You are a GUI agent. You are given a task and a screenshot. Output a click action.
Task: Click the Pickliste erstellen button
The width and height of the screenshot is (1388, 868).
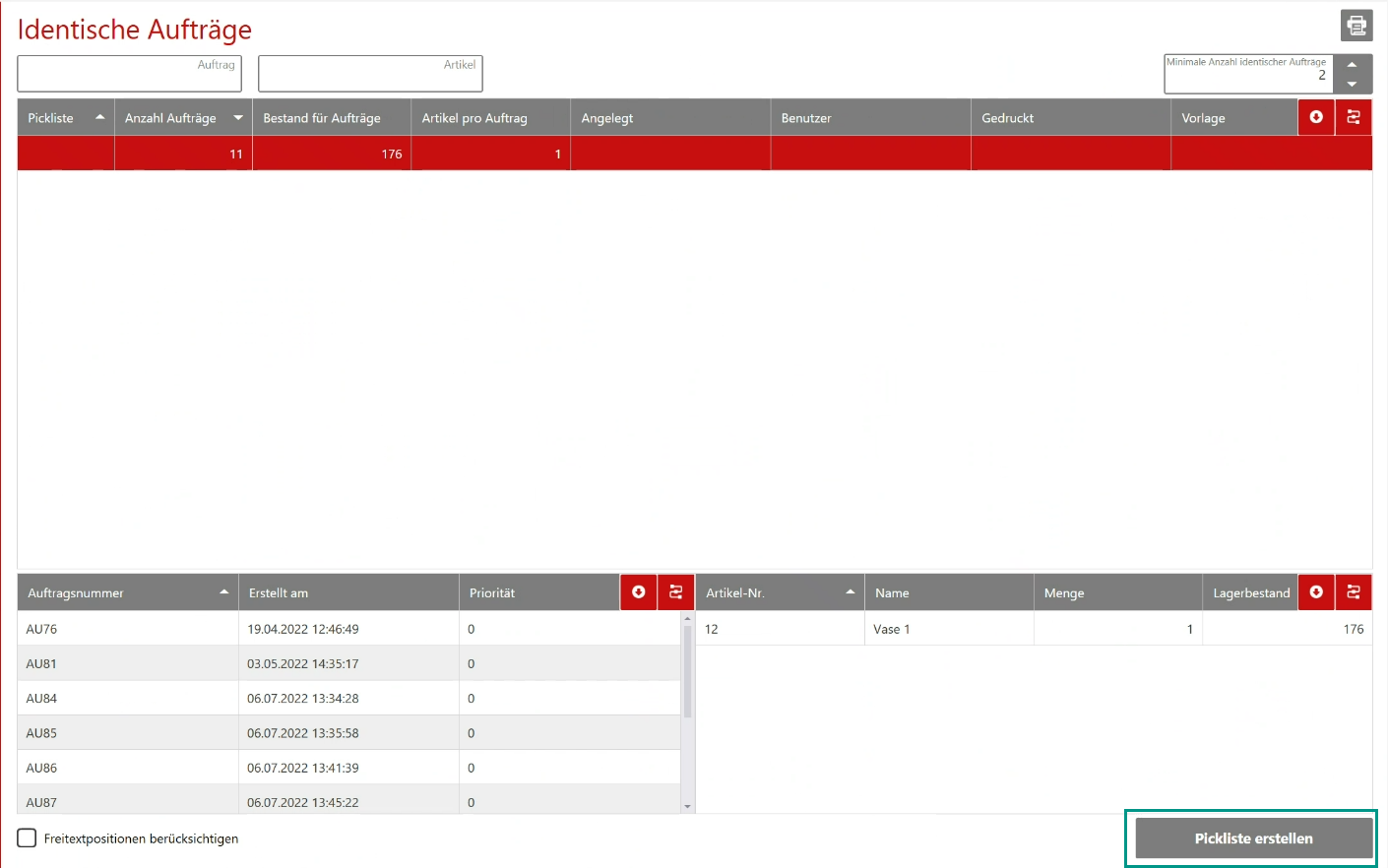point(1253,838)
